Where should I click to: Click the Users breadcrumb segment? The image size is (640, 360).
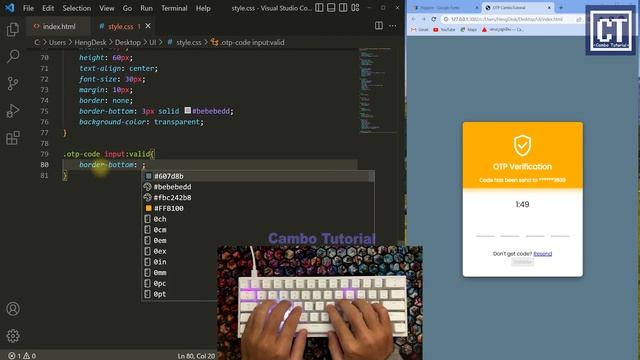57,42
